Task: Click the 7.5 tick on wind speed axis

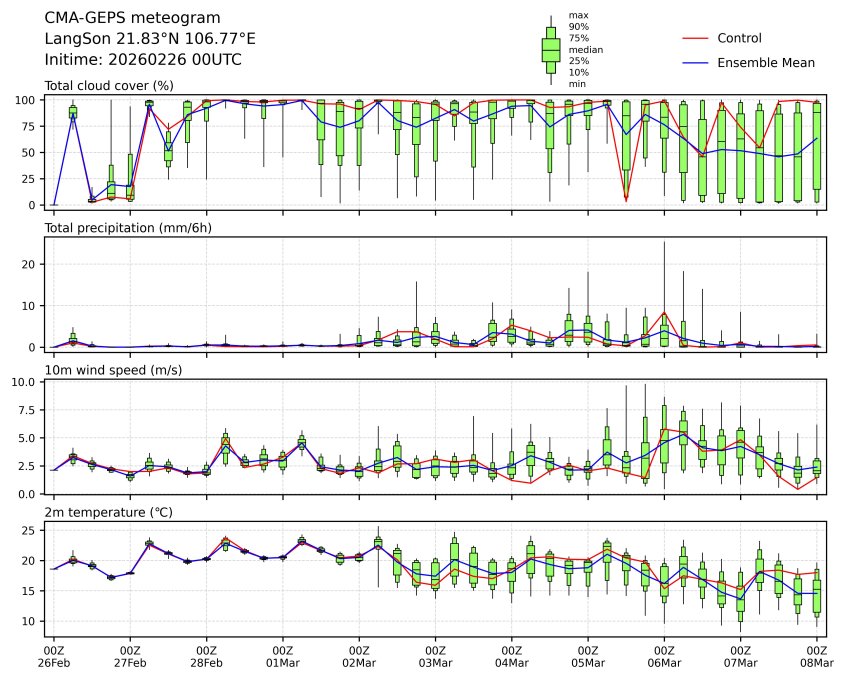Action: point(28,409)
